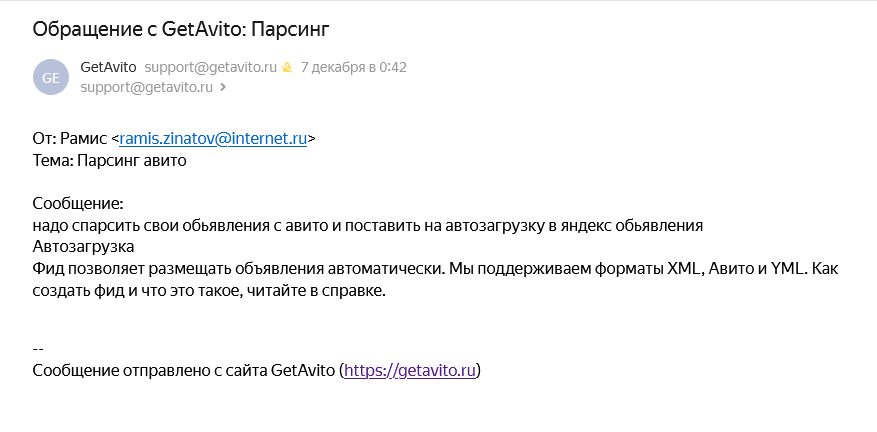This screenshot has height=432, width=877.
Task: Click the "Сообщение:" label
Action: coord(77,204)
